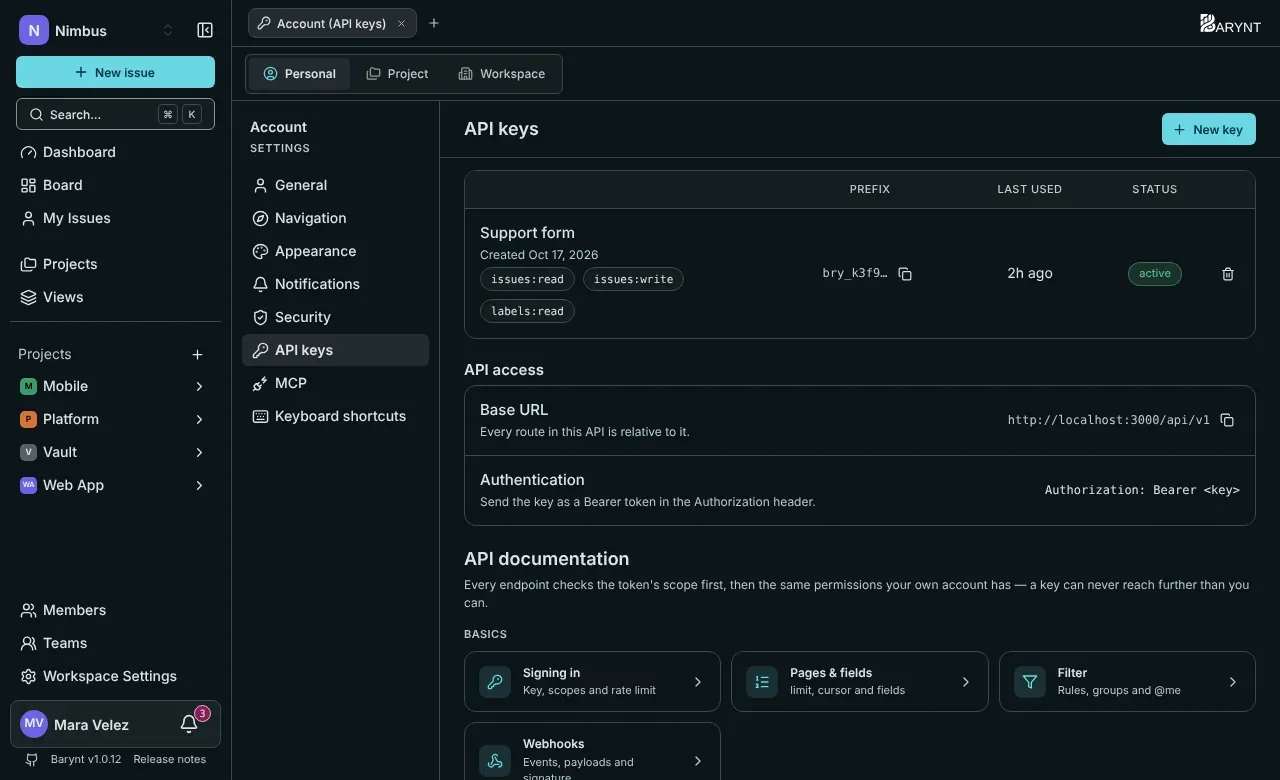Select the Mobile project

click(x=65, y=386)
